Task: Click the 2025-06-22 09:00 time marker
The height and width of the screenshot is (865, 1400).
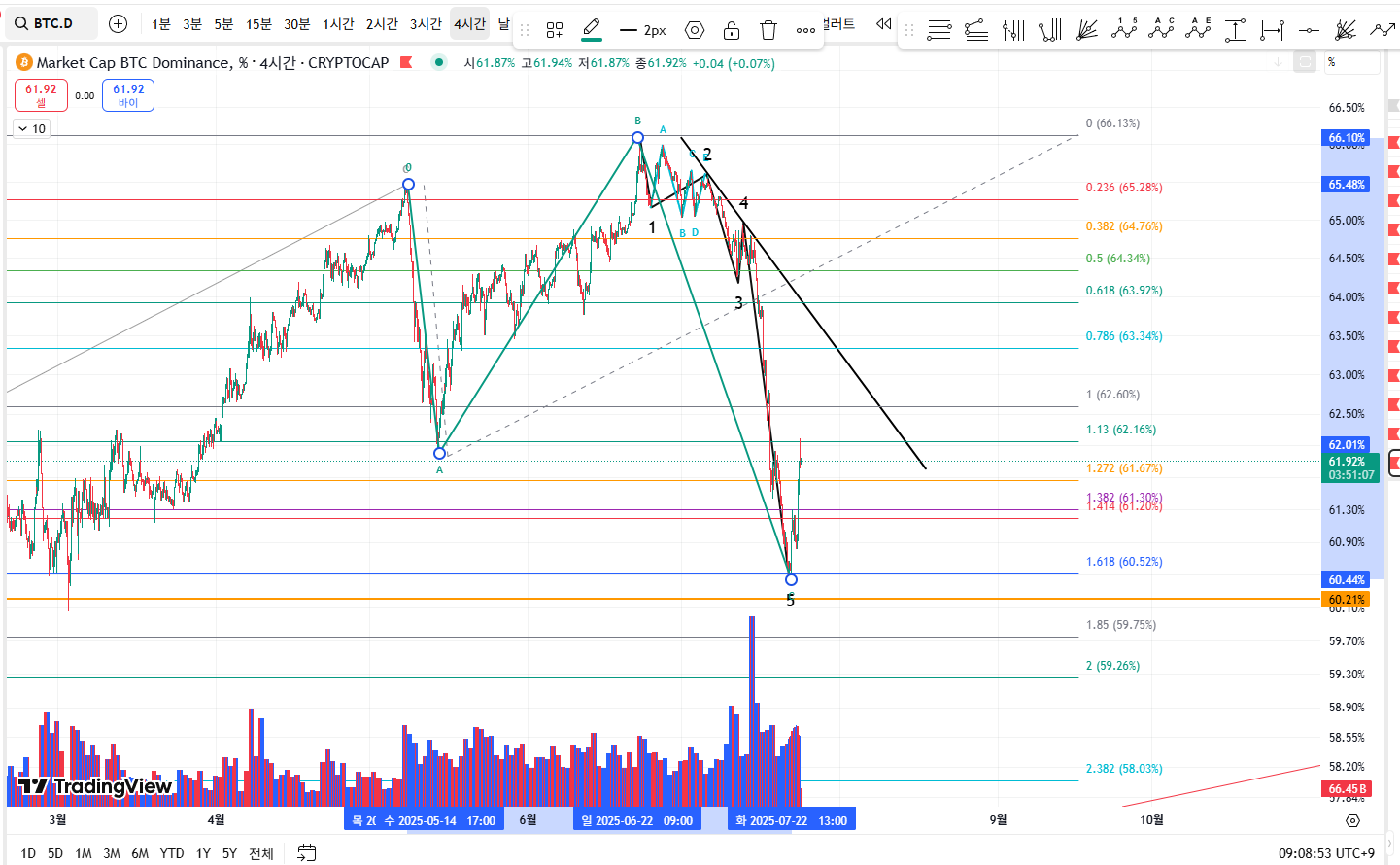Action: pyautogui.click(x=636, y=820)
